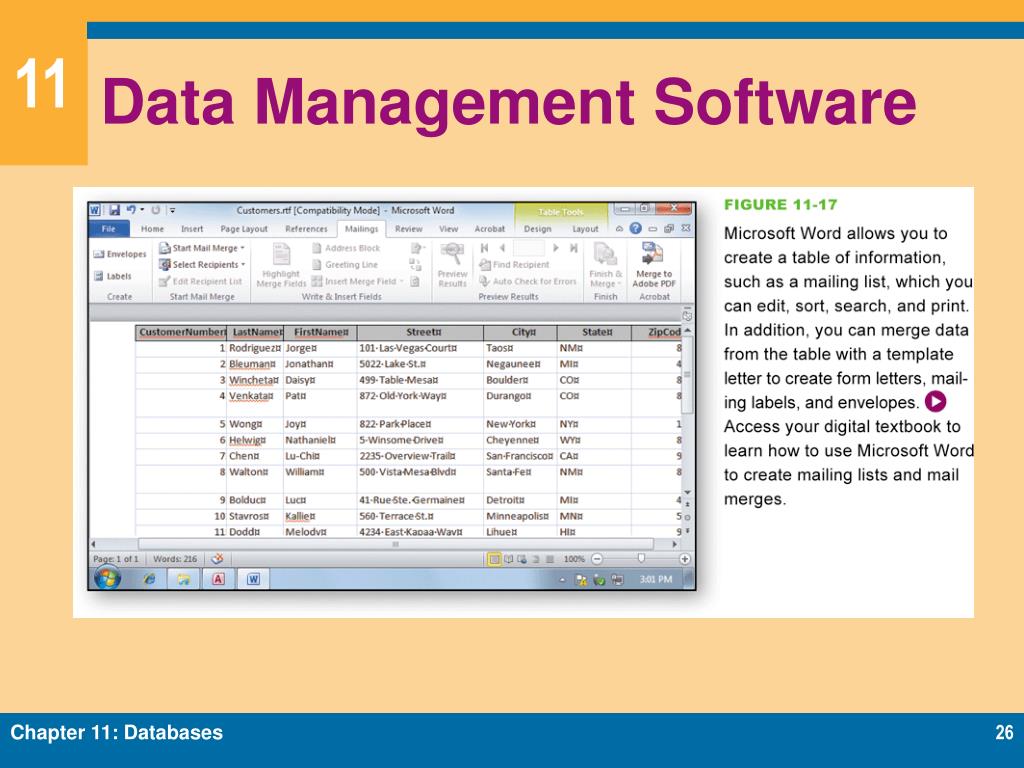The width and height of the screenshot is (1024, 768).
Task: Switch to Outline view
Action: 536,559
